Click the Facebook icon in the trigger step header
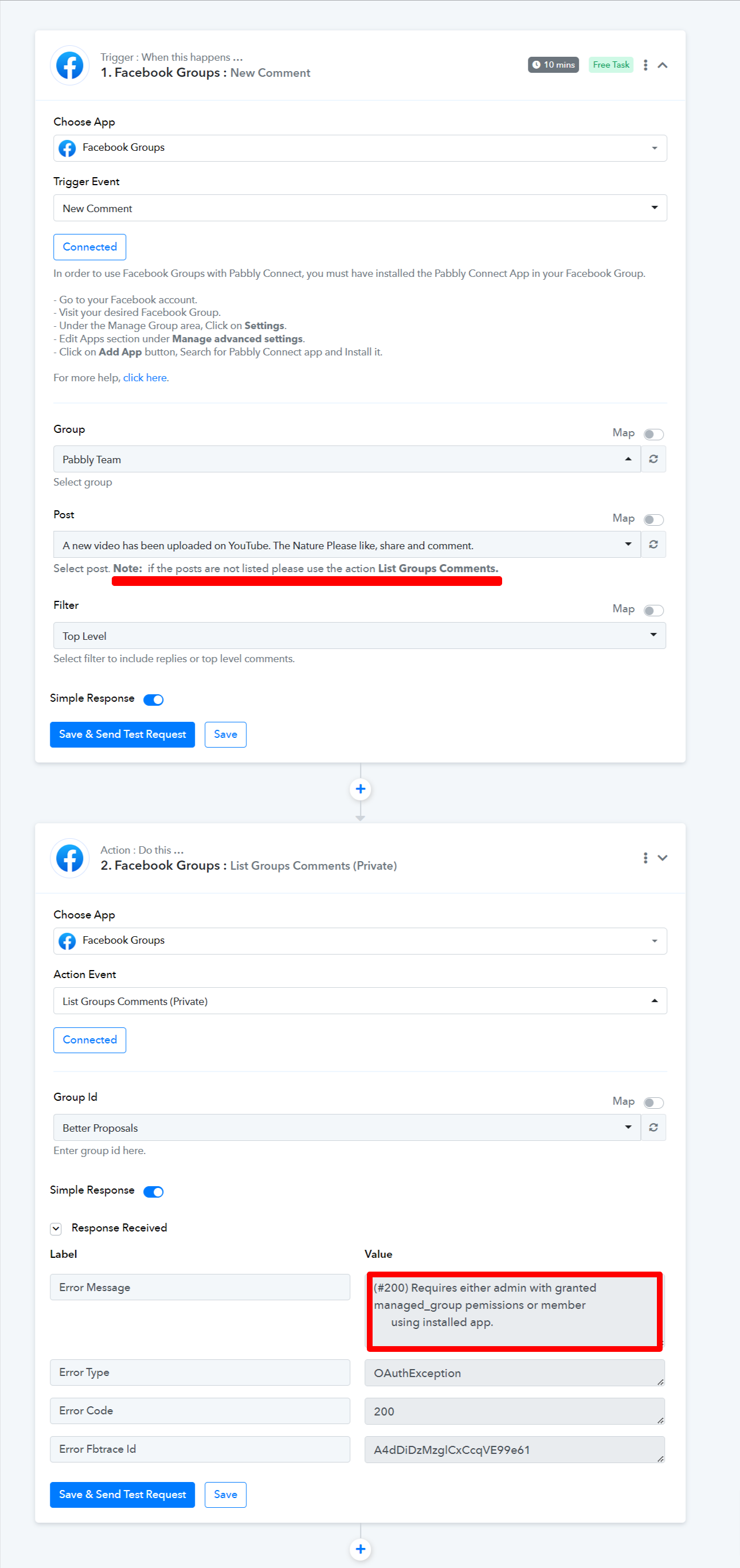The width and height of the screenshot is (740, 1568). pyautogui.click(x=70, y=65)
